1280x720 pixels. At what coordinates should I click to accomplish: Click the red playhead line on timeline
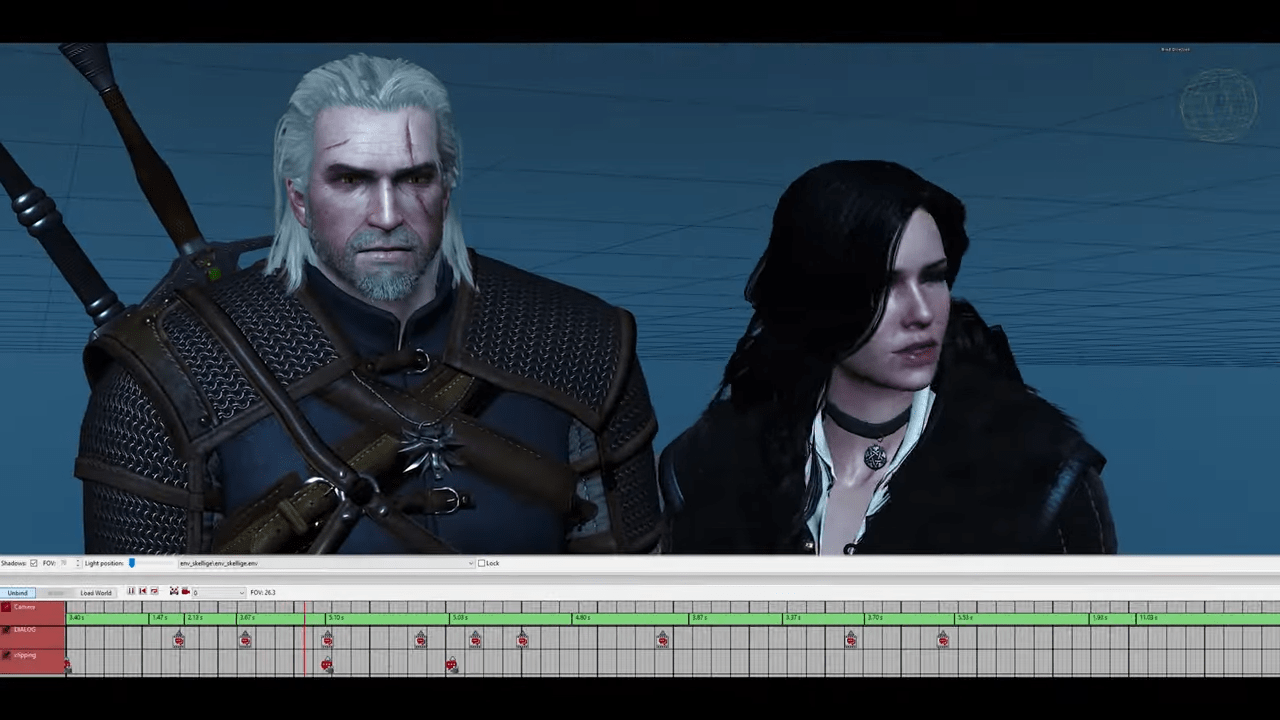[305, 639]
